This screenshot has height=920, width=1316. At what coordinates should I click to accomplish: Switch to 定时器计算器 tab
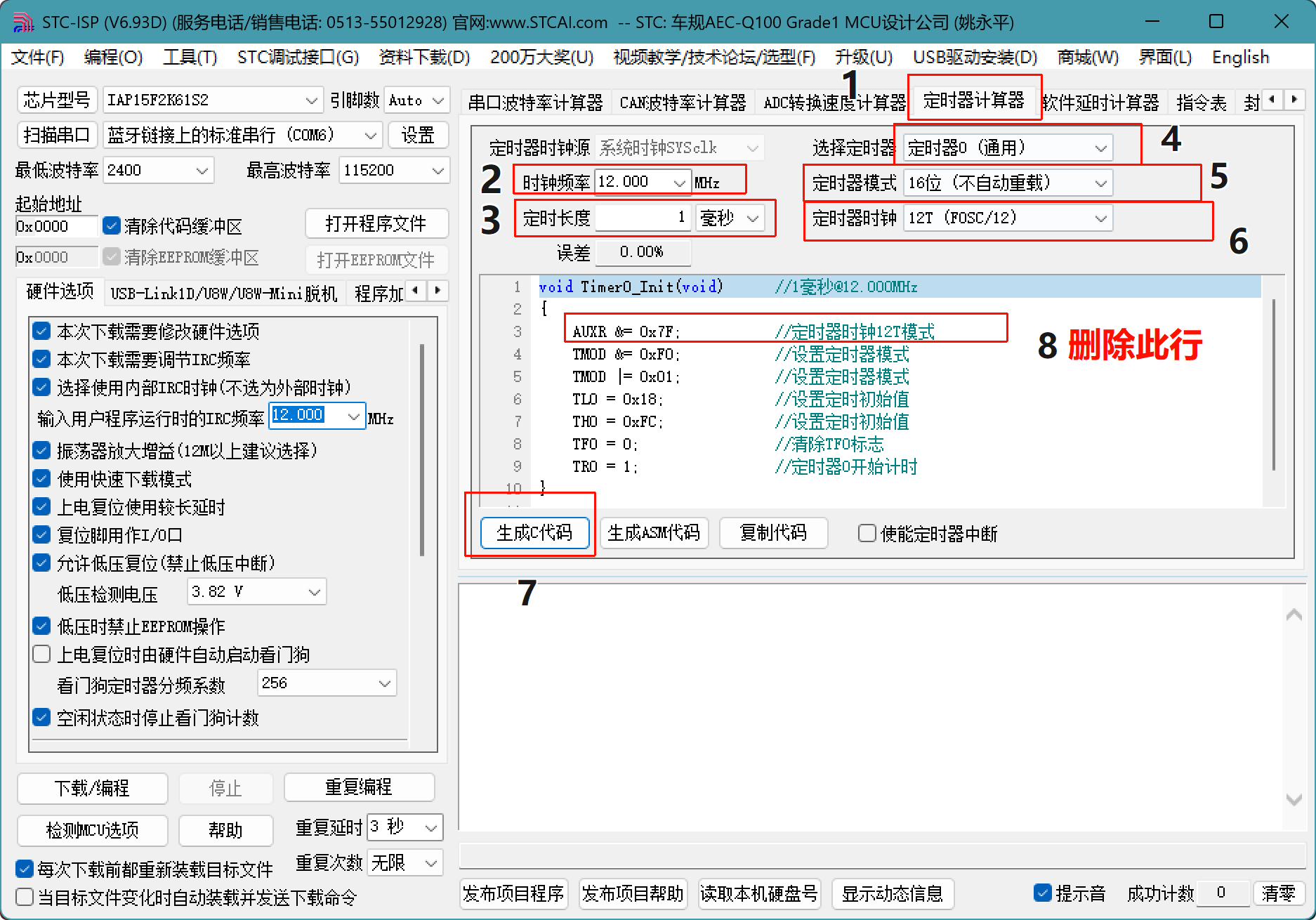pyautogui.click(x=973, y=100)
